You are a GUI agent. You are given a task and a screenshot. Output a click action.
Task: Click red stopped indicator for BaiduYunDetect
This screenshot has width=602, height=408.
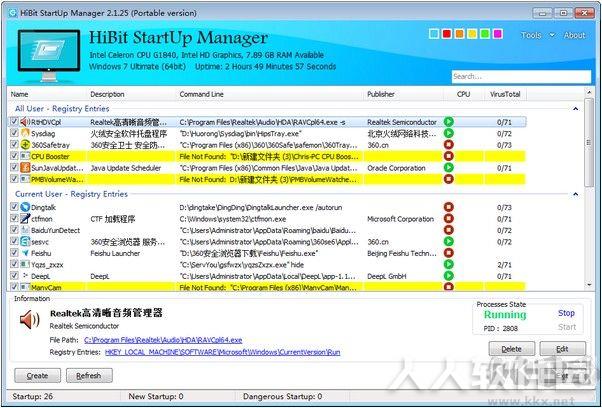tap(448, 230)
